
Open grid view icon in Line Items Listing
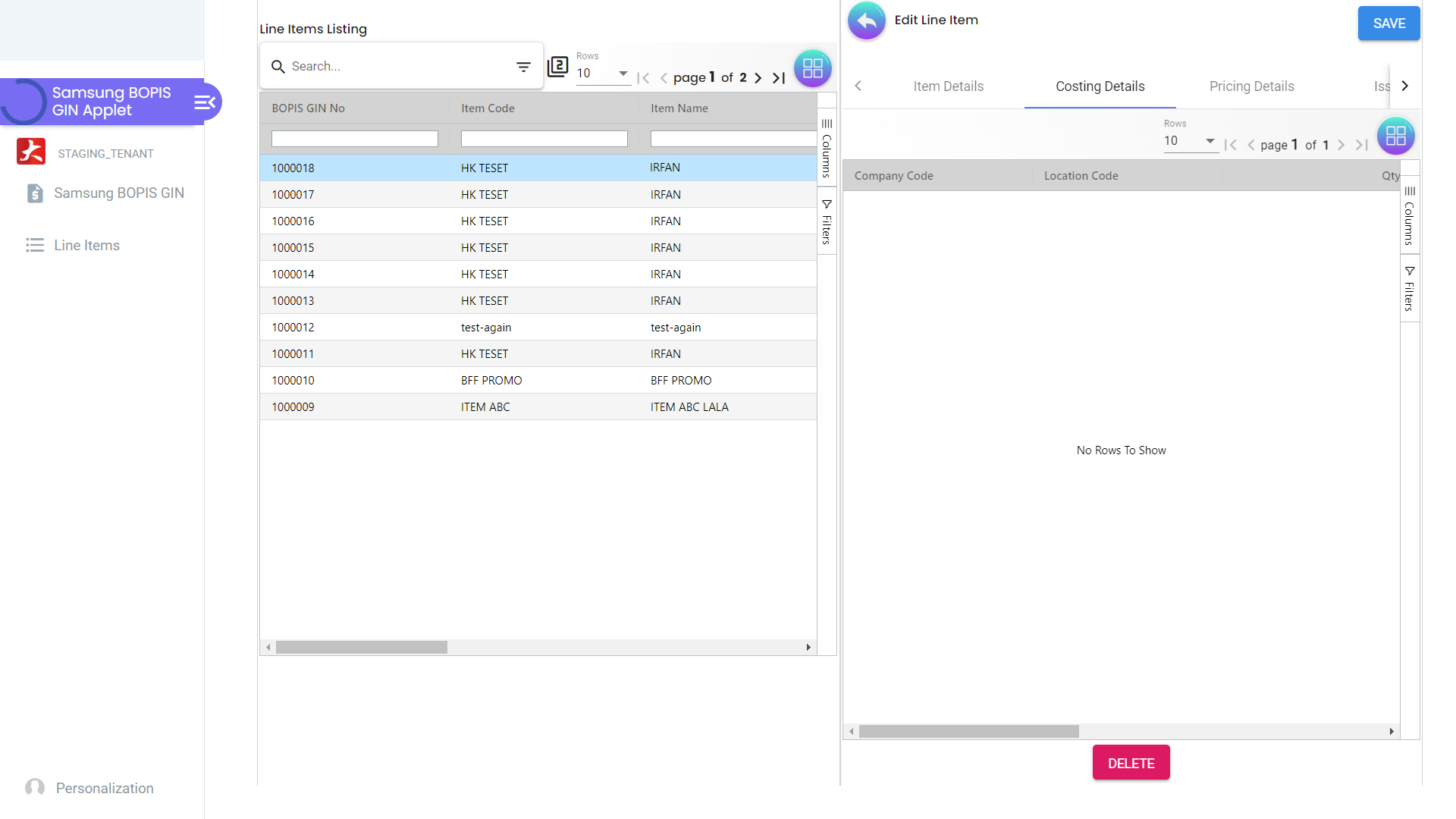(x=812, y=68)
